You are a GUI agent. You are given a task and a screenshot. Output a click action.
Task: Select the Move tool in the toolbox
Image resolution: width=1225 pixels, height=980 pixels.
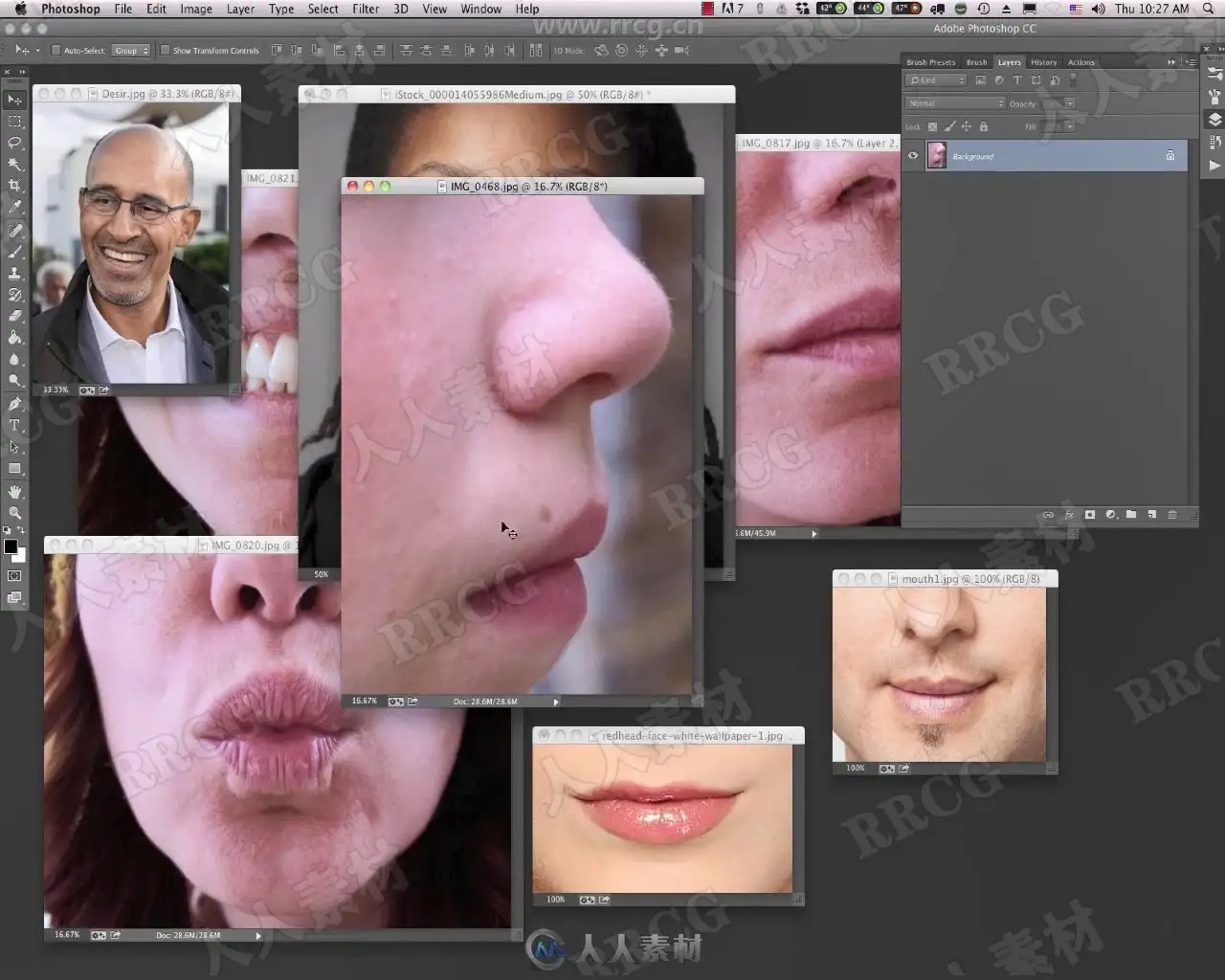[14, 100]
